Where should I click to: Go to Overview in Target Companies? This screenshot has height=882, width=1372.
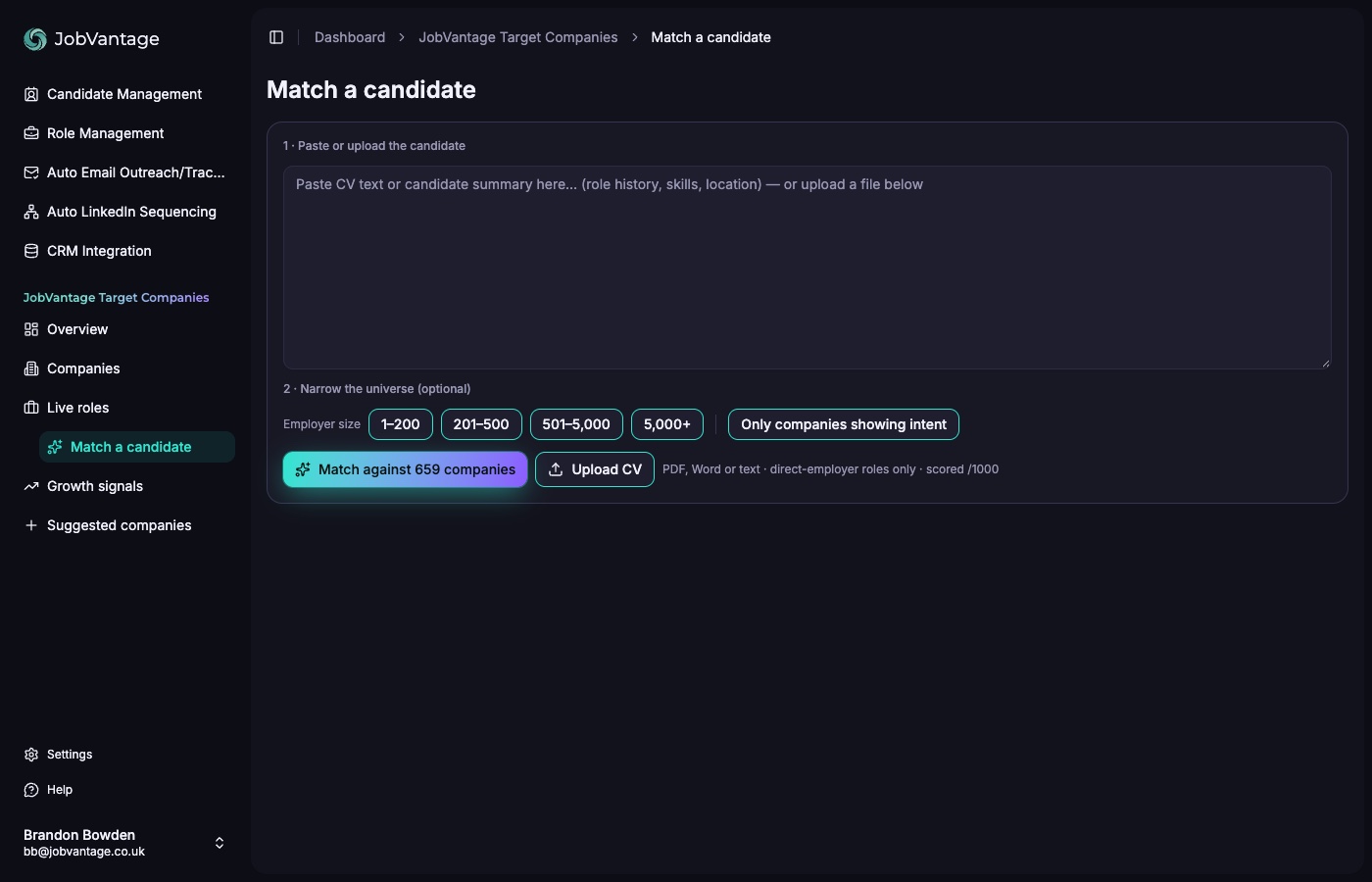pyautogui.click(x=125, y=329)
